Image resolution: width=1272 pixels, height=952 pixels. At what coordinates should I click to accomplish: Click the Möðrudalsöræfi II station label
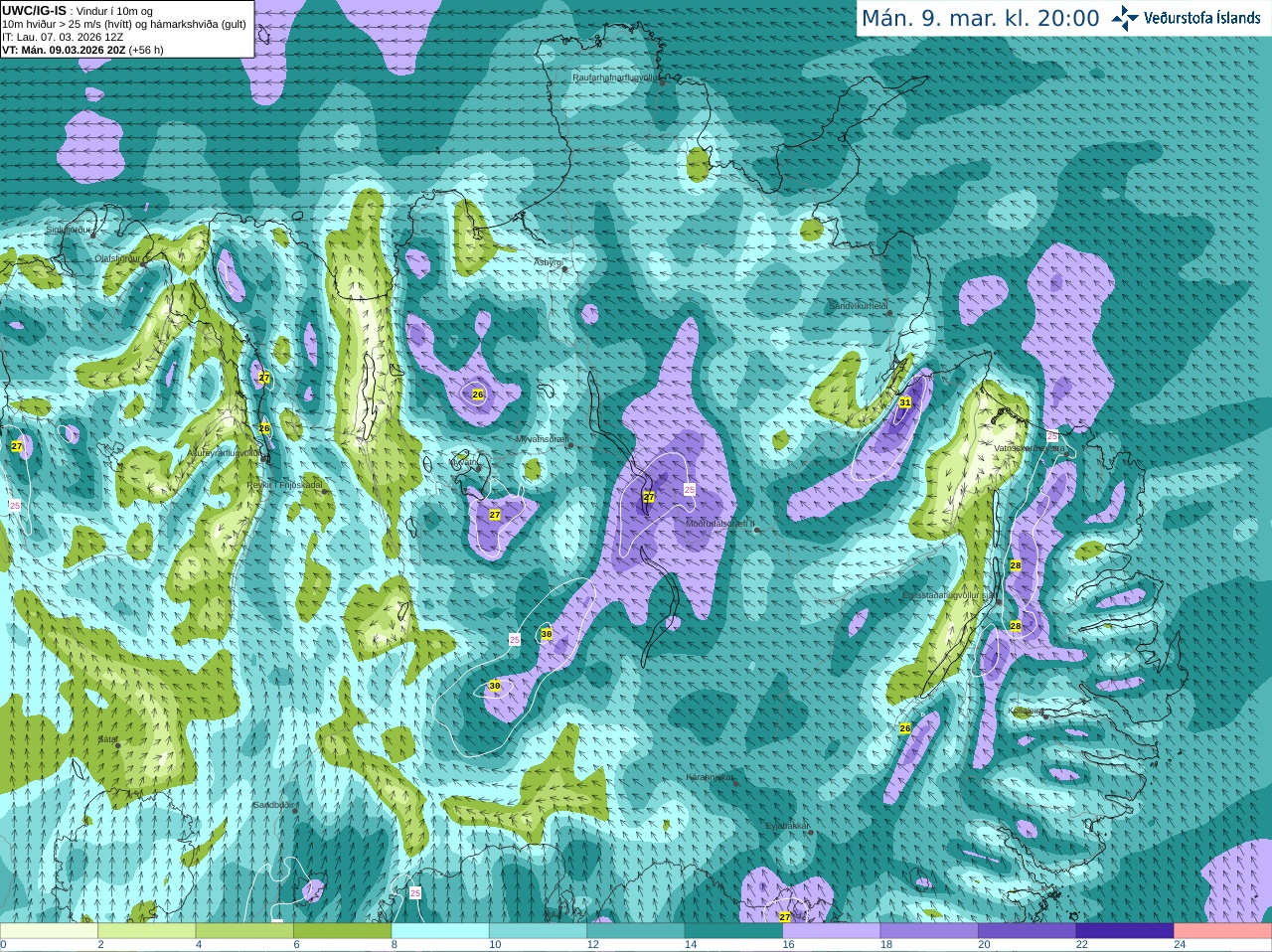[720, 524]
